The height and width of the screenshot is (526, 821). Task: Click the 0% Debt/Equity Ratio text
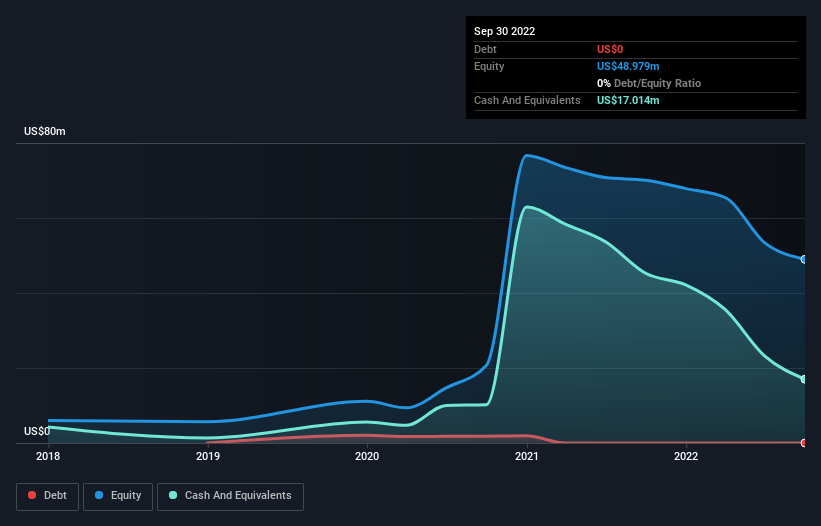(649, 83)
